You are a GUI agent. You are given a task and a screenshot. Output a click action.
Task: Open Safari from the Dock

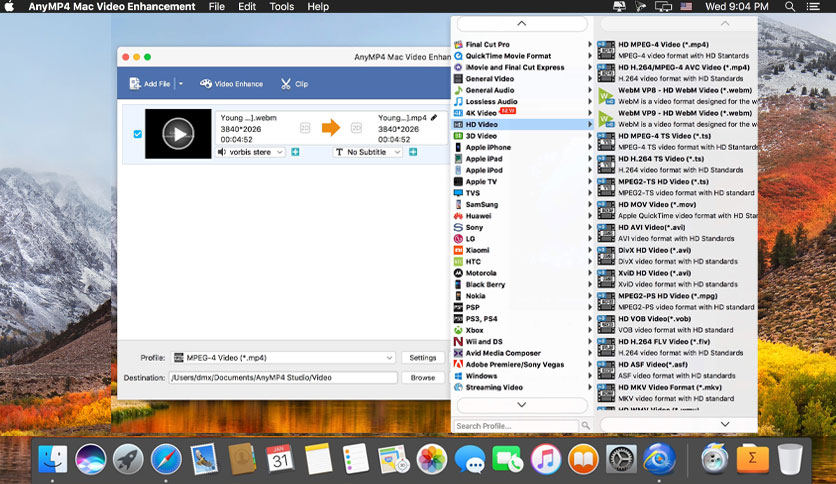coord(166,459)
